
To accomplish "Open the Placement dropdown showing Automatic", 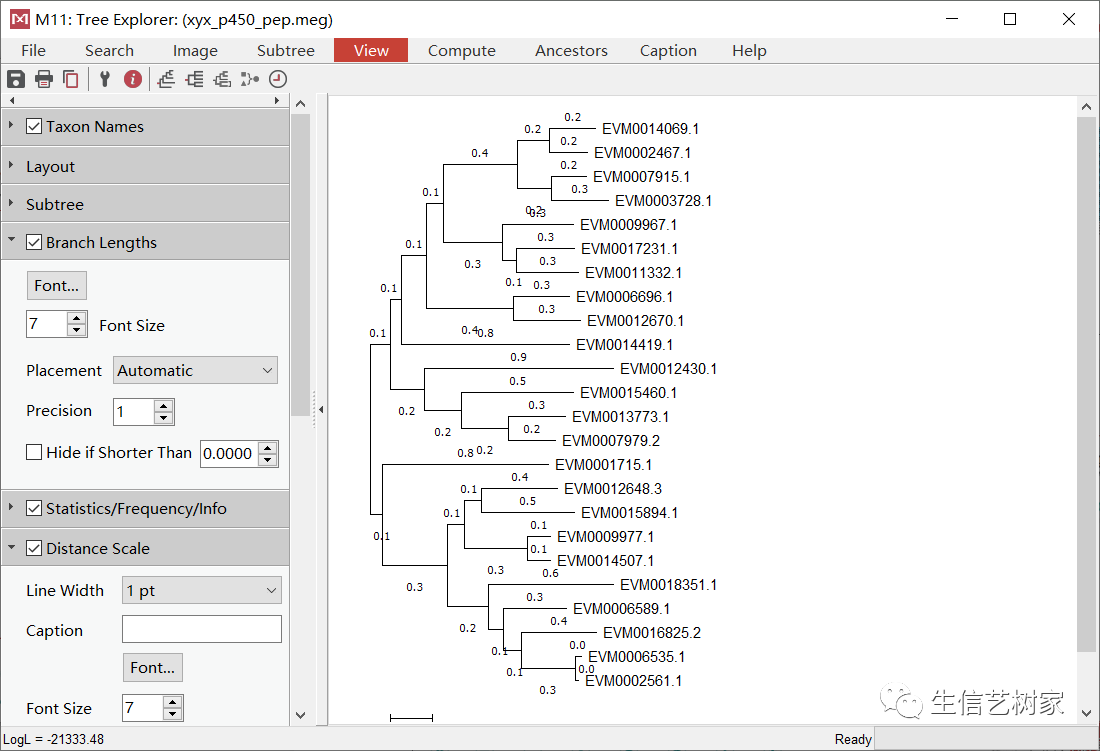I will click(x=195, y=370).
